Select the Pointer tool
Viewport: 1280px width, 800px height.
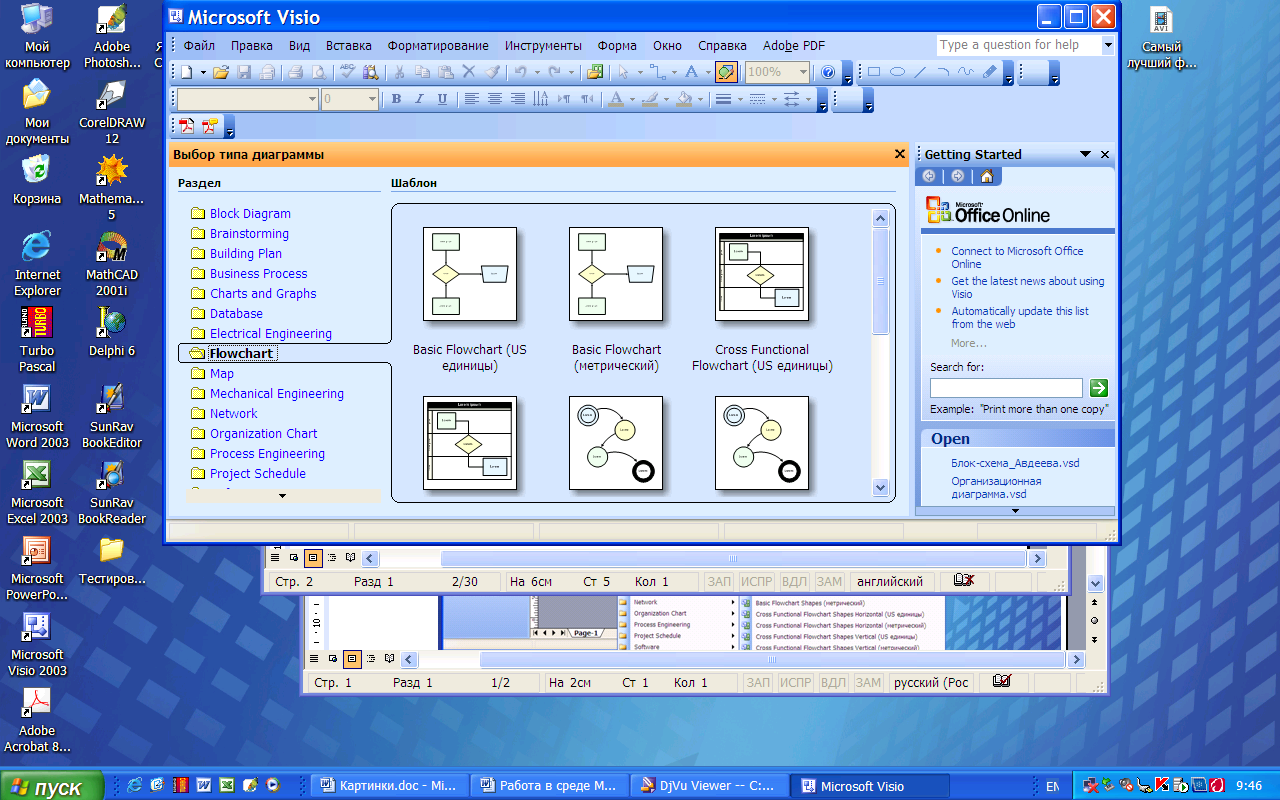tap(623, 72)
